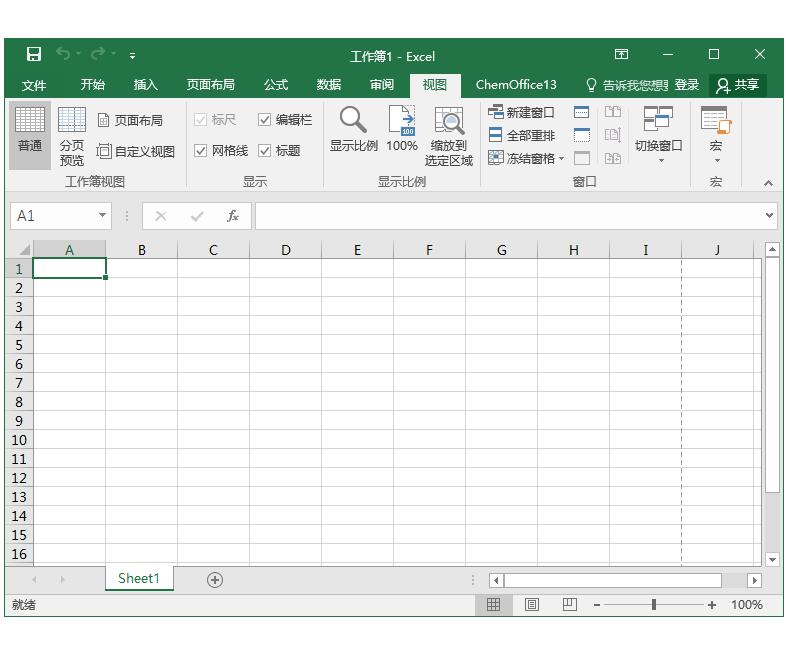Save the workbook with the floppy disk icon
Screen dimensions: 786x658
(34, 54)
